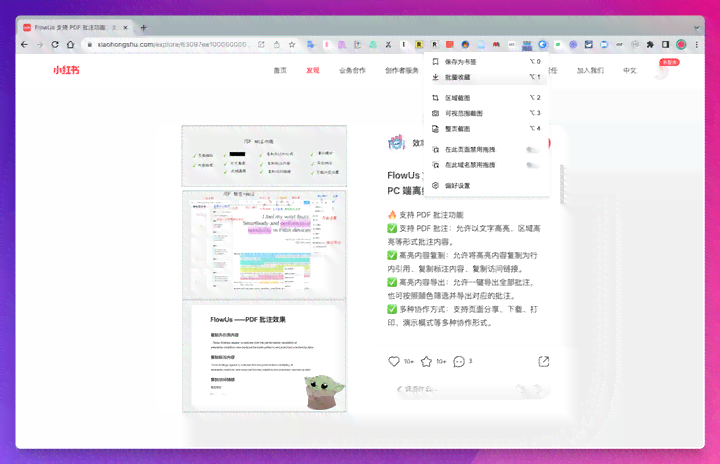The image size is (720, 464).
Task: View site info via the lock icon
Action: 90,45
